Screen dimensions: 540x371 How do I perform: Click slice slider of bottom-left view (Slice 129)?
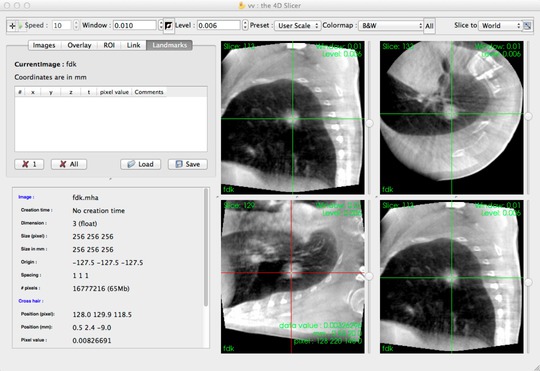click(369, 277)
